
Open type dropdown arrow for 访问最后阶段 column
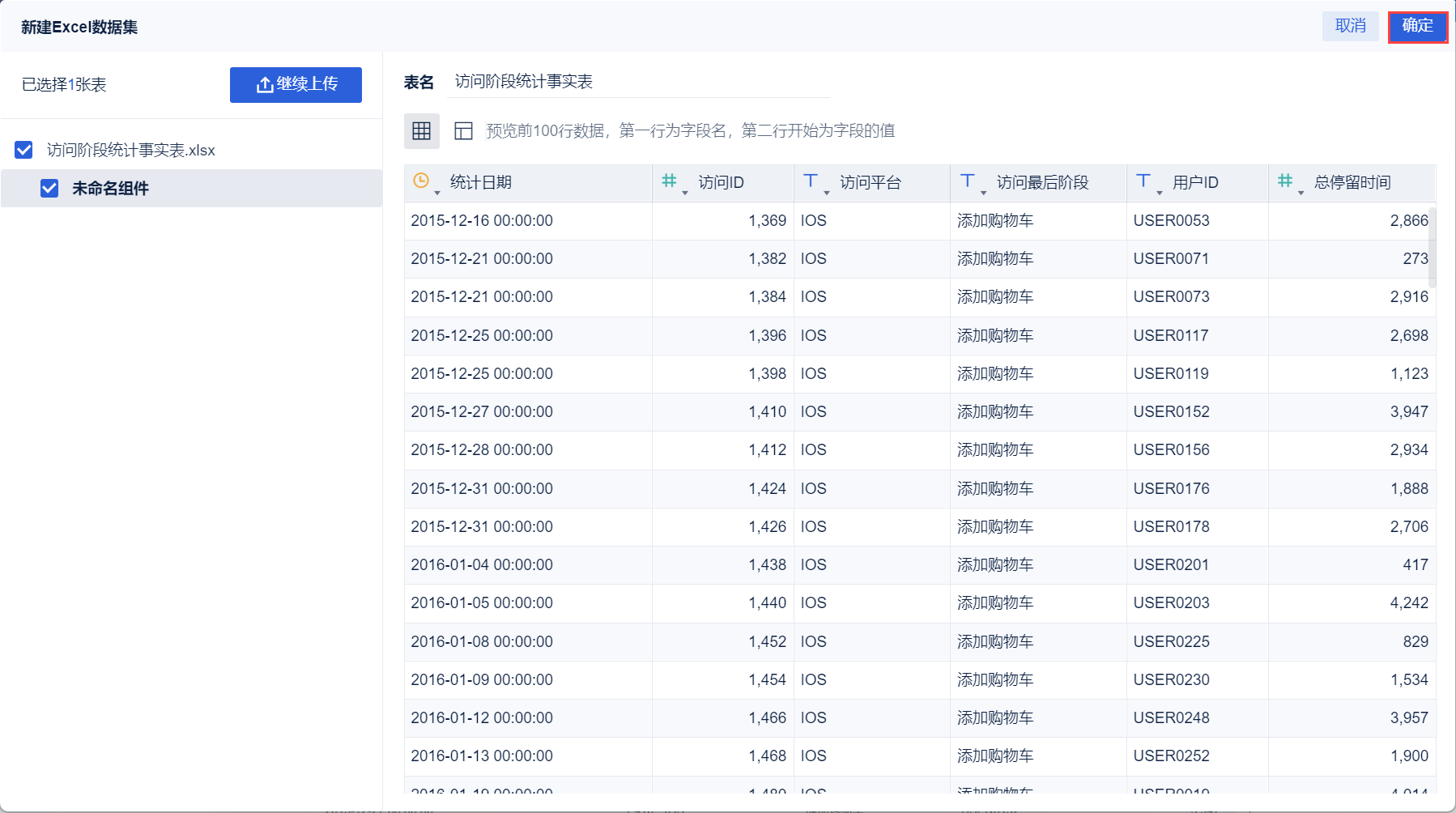[984, 193]
